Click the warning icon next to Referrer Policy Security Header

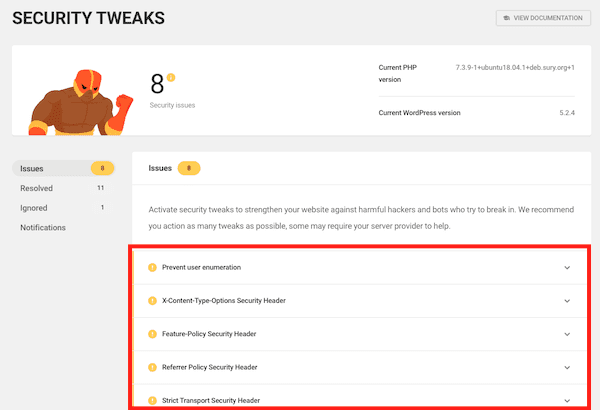(x=152, y=367)
